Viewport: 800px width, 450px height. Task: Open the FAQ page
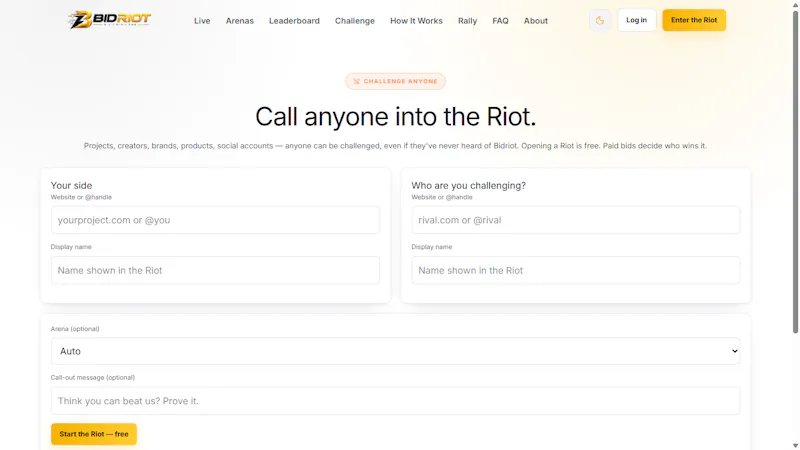click(501, 21)
